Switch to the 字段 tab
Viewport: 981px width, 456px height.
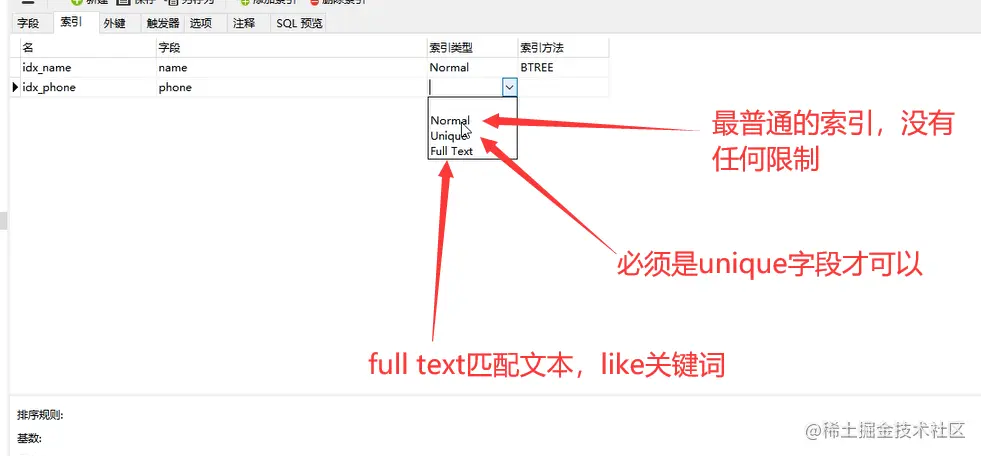tap(28, 23)
